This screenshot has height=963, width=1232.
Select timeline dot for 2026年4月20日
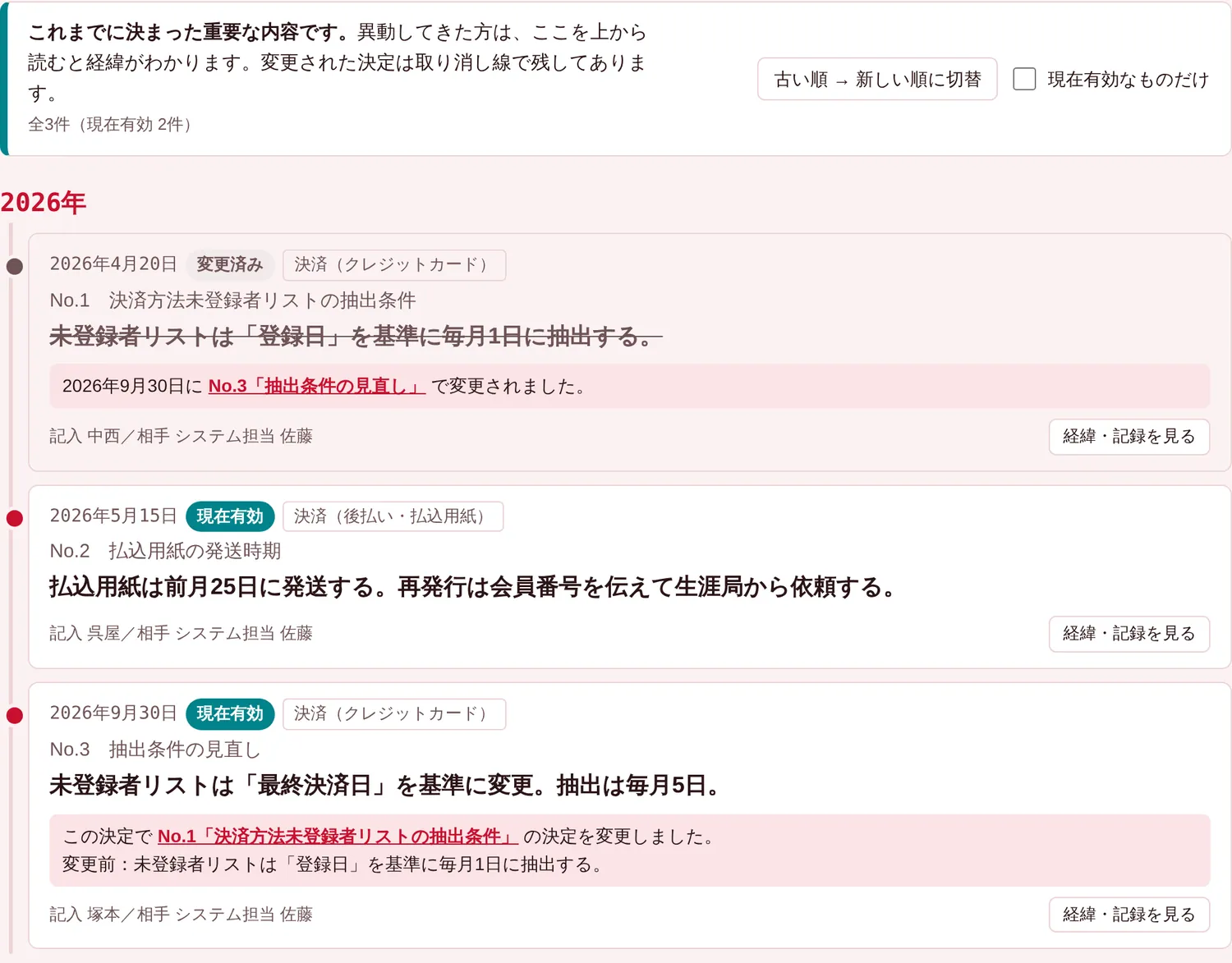click(x=15, y=266)
